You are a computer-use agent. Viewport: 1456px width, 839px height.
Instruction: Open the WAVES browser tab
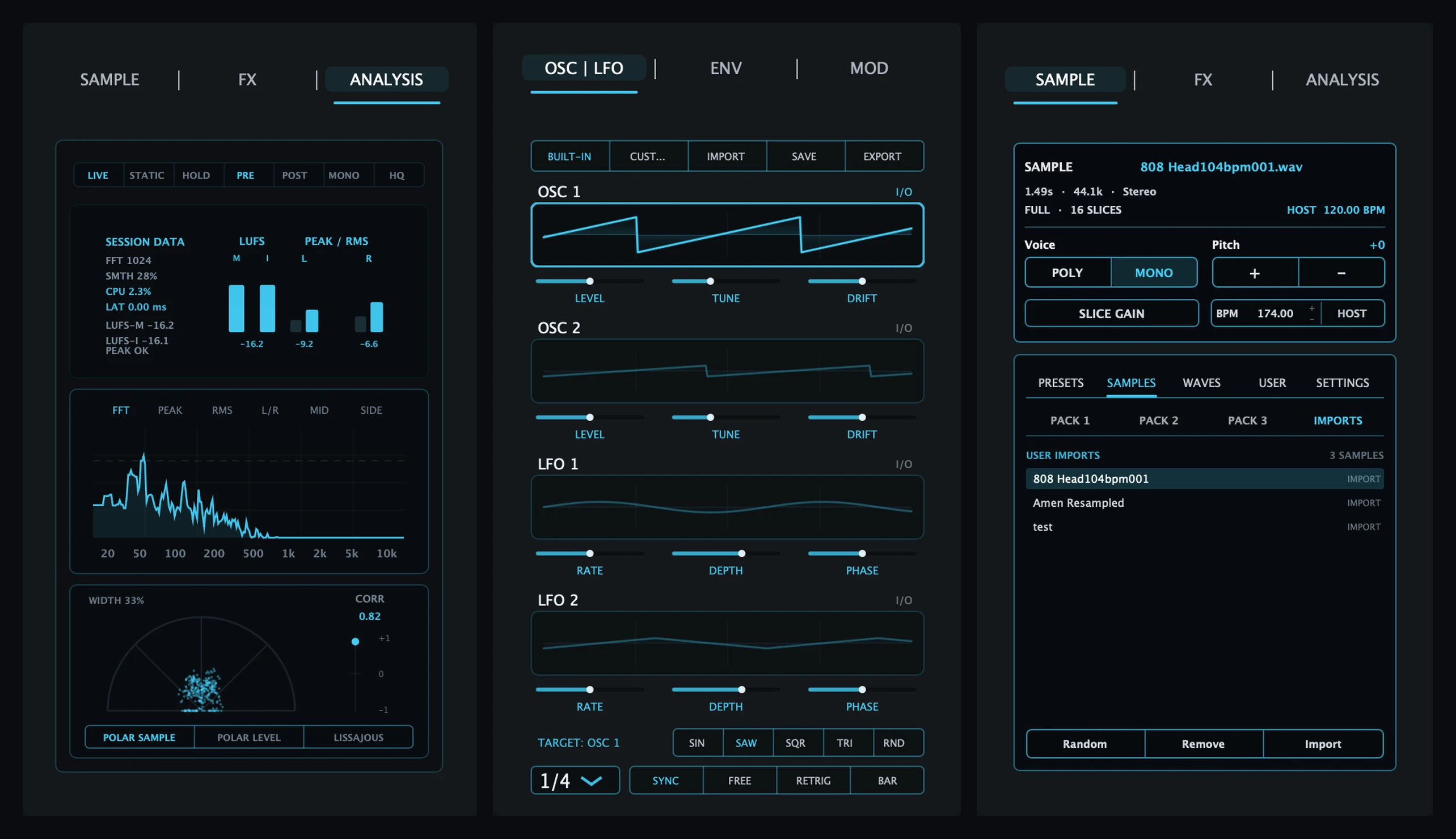[x=1201, y=383]
